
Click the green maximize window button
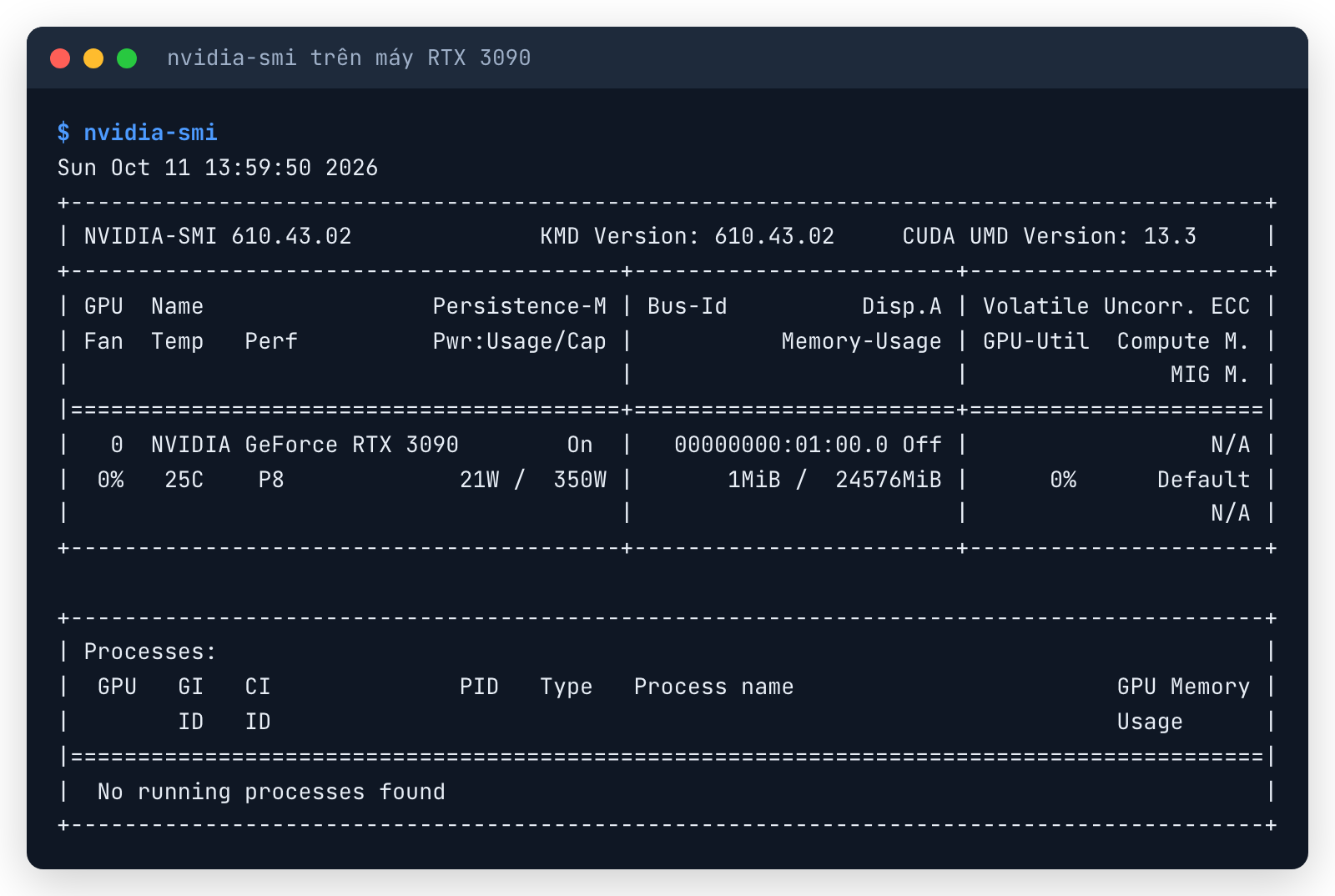click(x=127, y=58)
